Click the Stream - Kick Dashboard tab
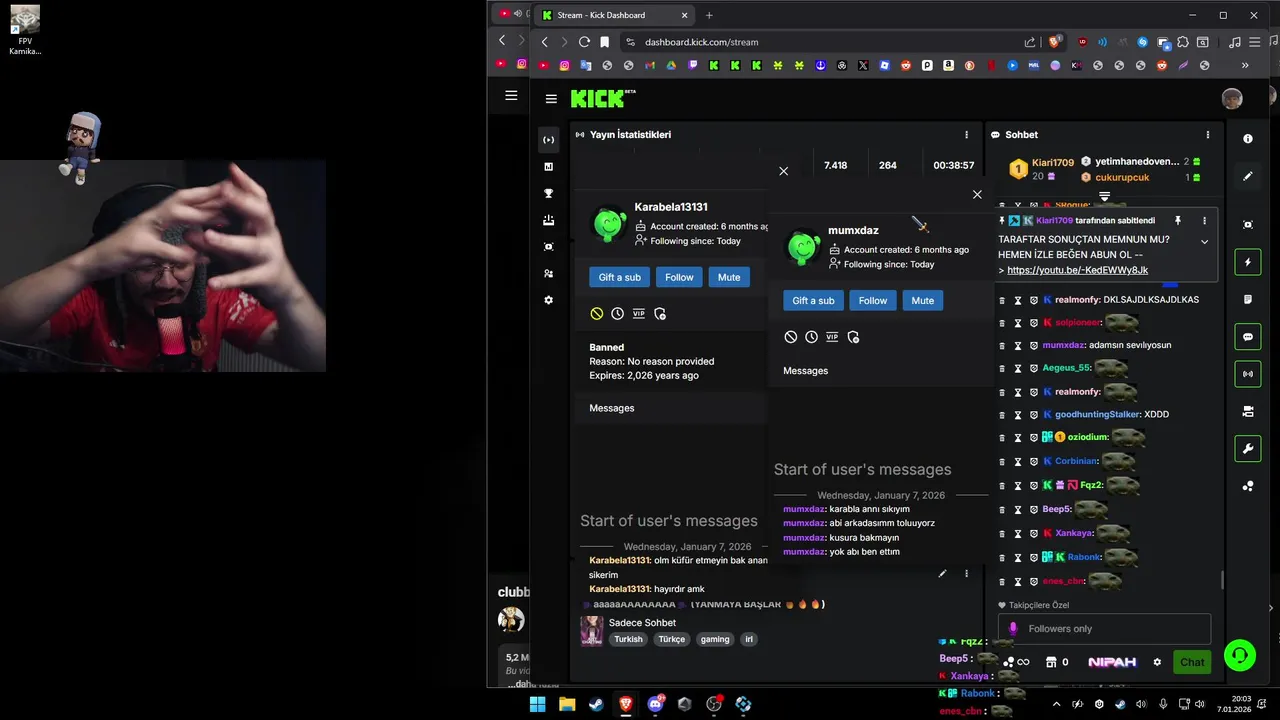 [615, 15]
